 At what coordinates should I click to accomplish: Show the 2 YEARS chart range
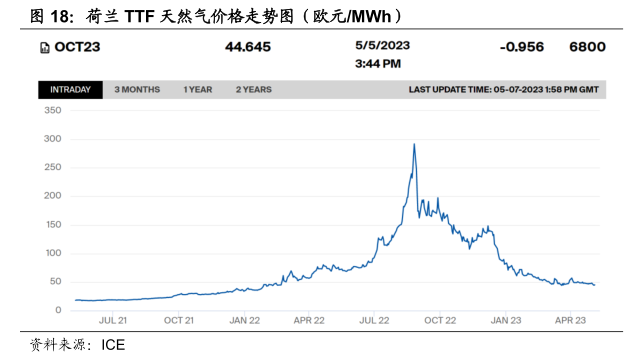pos(254,90)
